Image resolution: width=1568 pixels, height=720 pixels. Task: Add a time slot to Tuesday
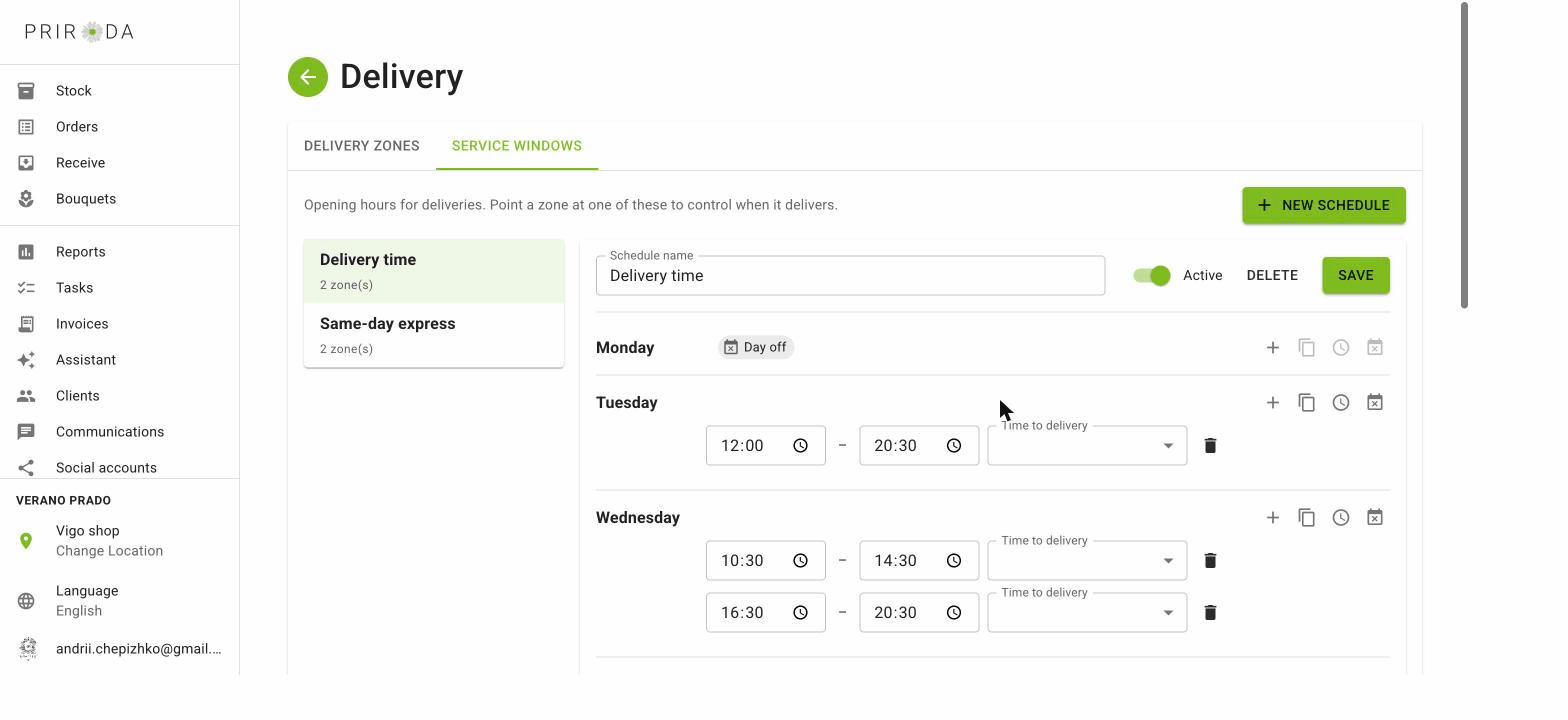[x=1272, y=403]
